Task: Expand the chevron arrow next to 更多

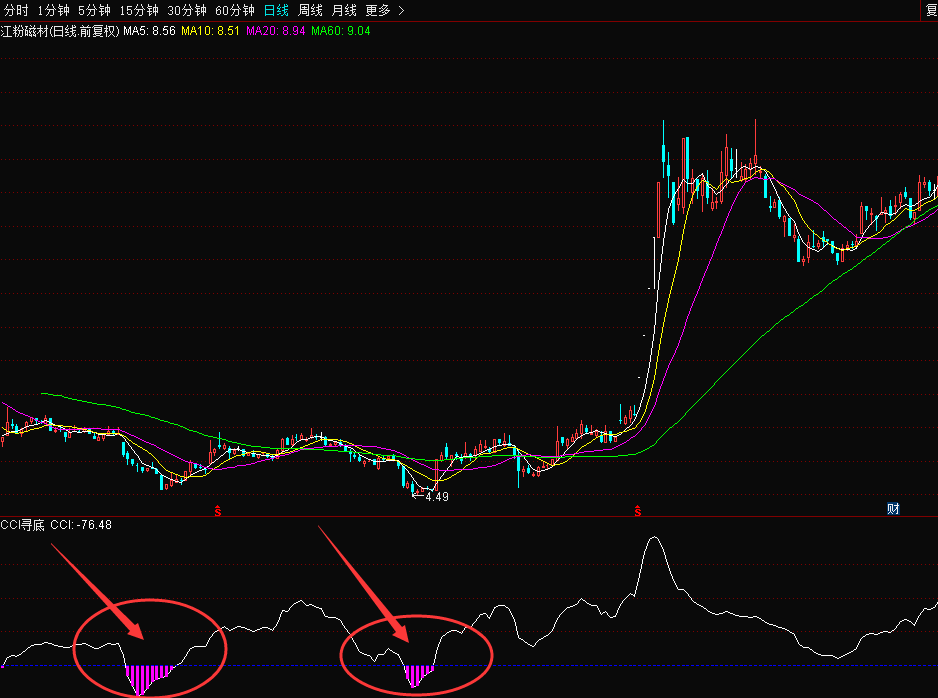Action: pyautogui.click(x=401, y=10)
